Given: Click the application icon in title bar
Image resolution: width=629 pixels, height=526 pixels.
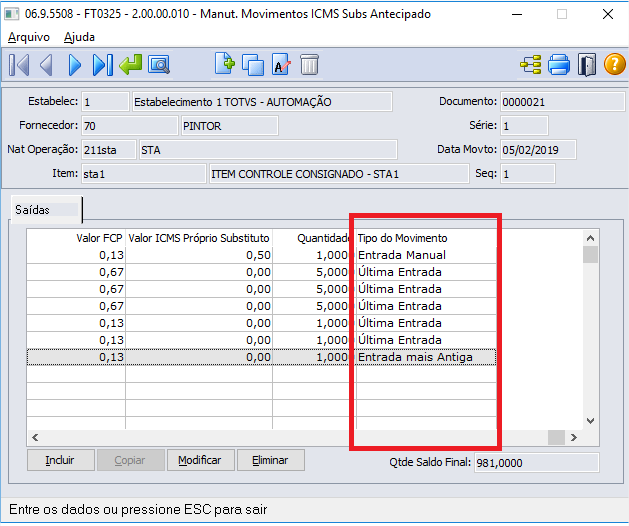Looking at the screenshot, I should [x=12, y=14].
